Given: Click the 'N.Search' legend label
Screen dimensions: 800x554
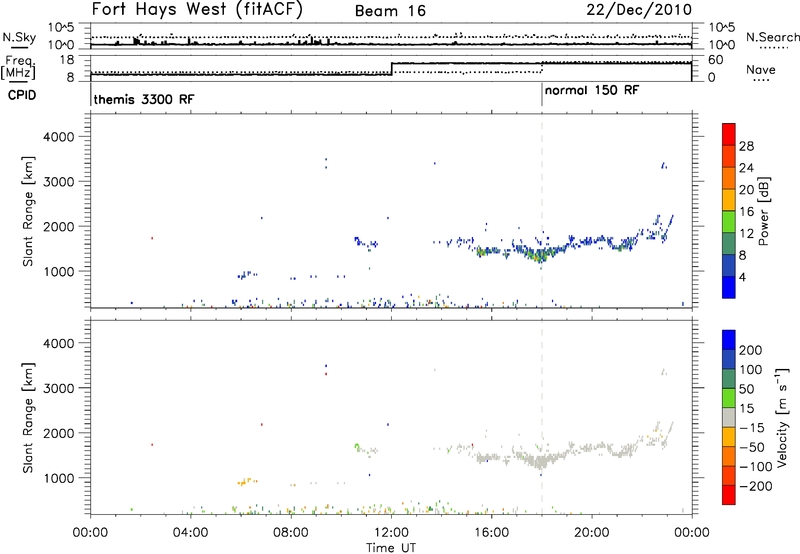Looking at the screenshot, I should click(772, 37).
